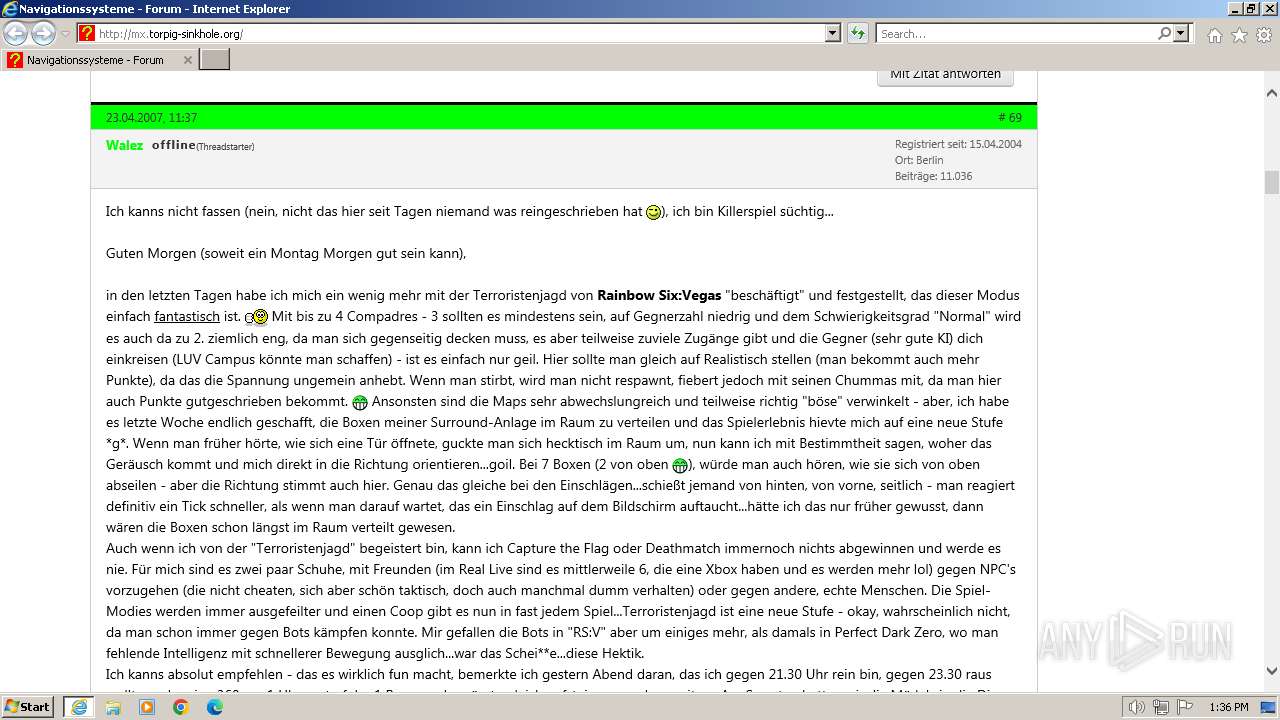1280x720 pixels.
Task: Open the search provider dropdown arrow
Action: click(1181, 34)
